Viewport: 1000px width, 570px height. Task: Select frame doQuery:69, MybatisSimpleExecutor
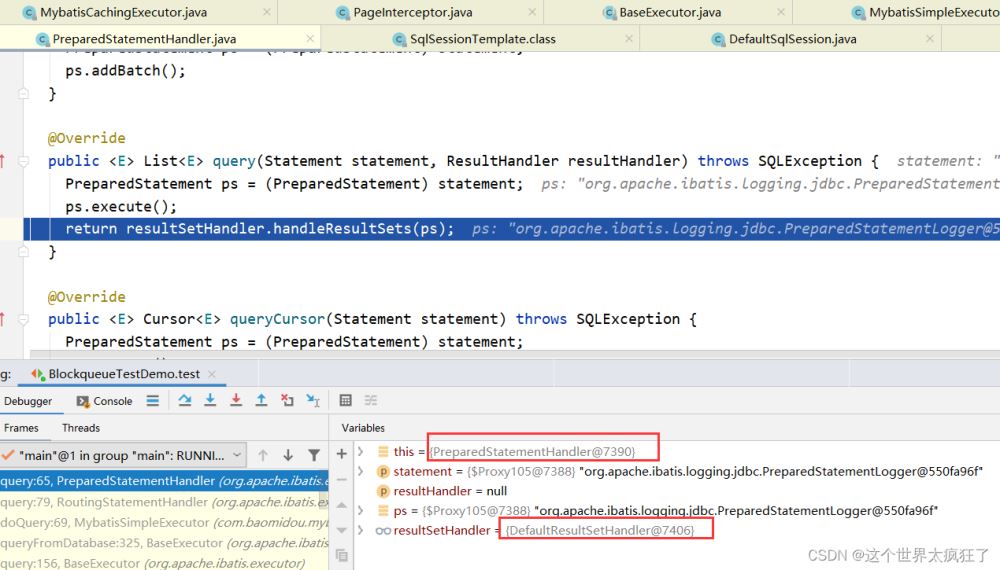(164, 522)
